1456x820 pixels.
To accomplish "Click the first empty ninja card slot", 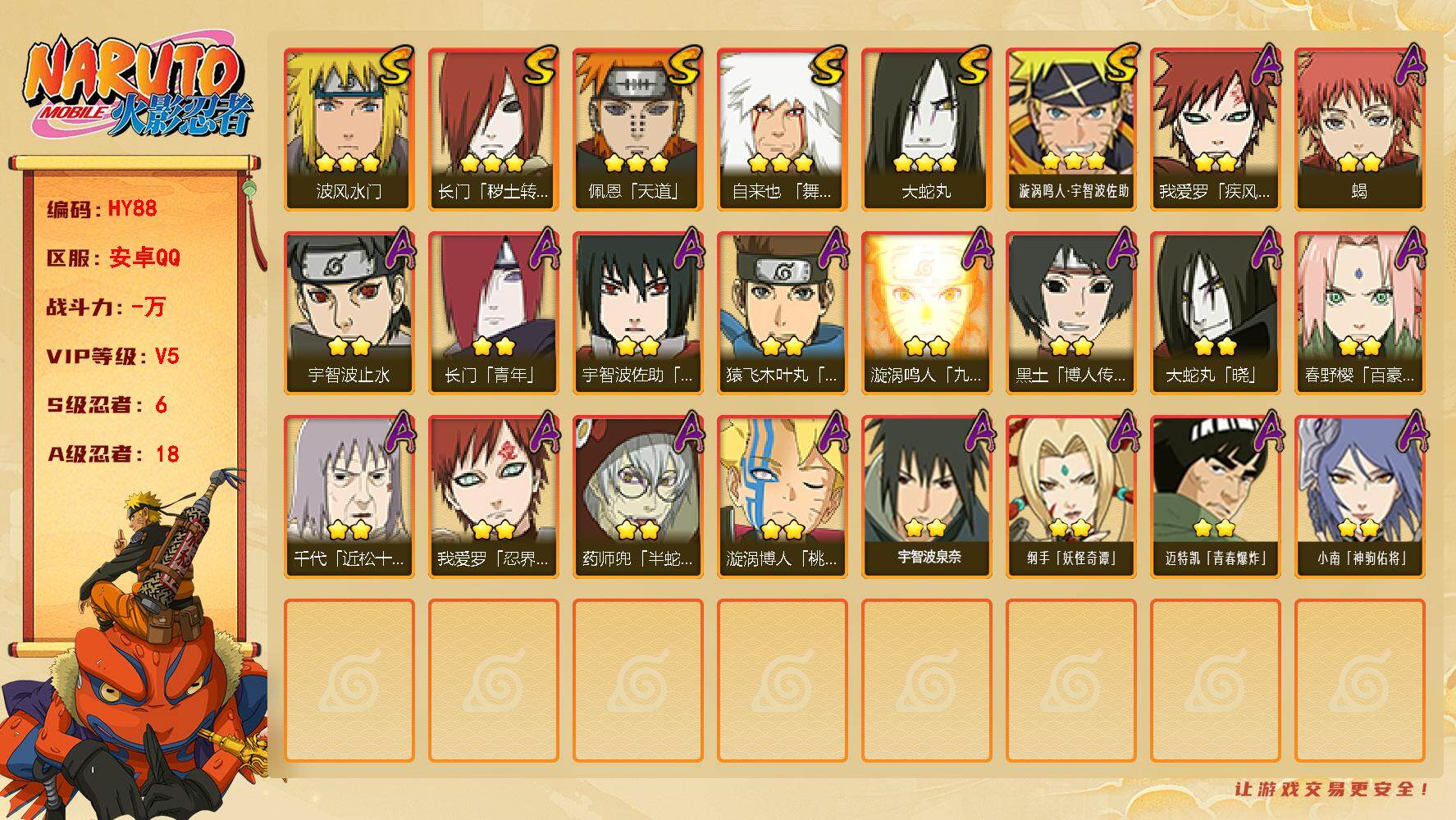I will pos(349,681).
